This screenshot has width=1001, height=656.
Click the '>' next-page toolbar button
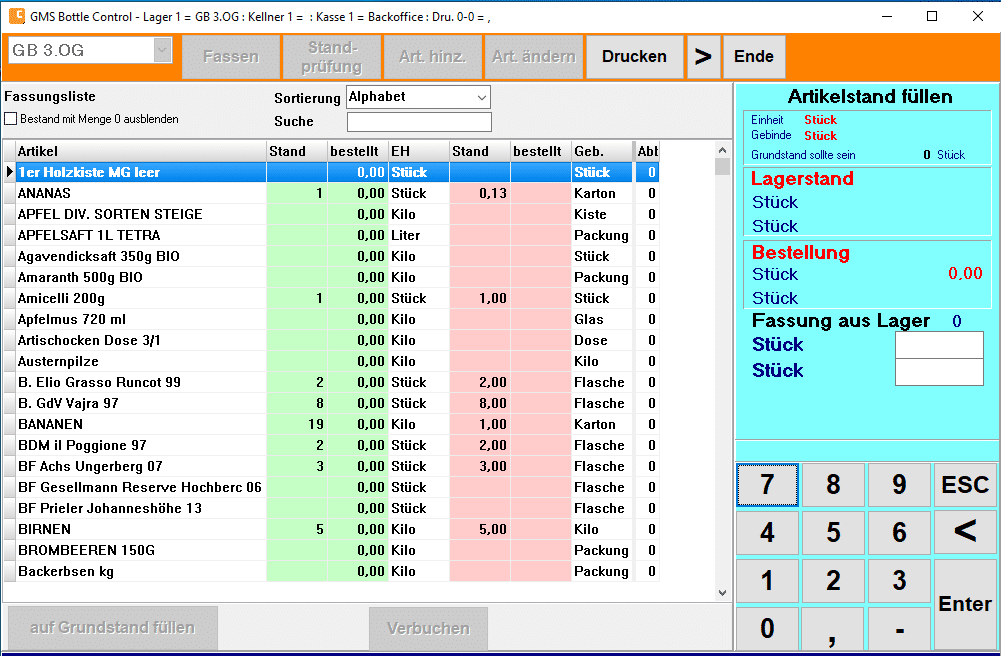703,57
